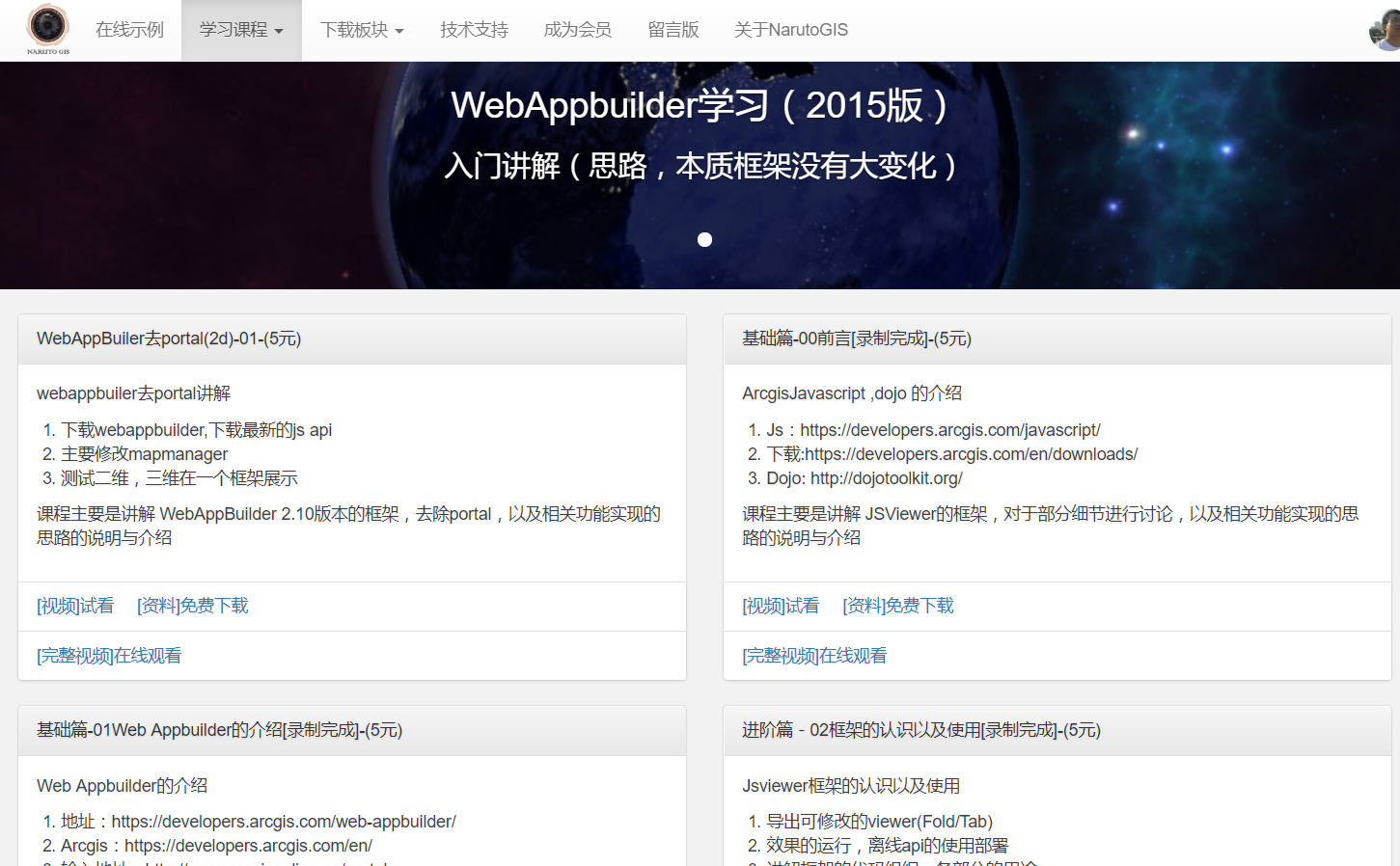Click the WebAppbuilder学习（2015版）banner title

click(700, 105)
